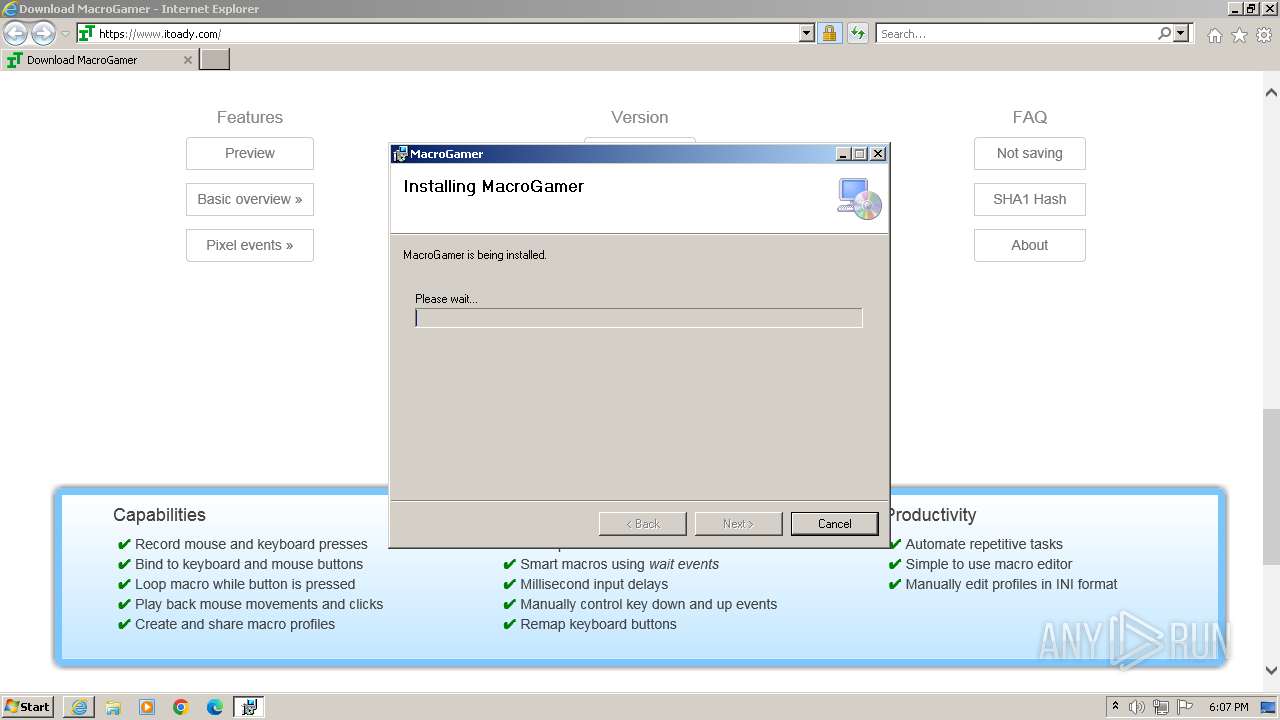The image size is (1280, 720).
Task: Click the installer CD computer icon
Action: (859, 198)
